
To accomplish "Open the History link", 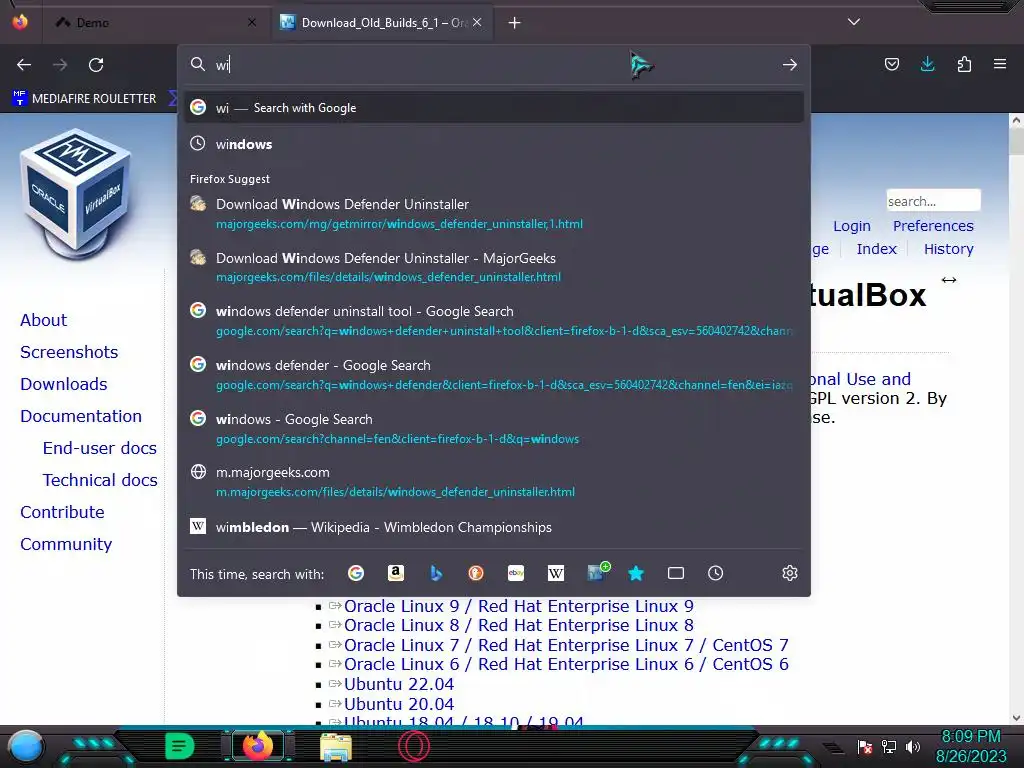I will point(948,249).
